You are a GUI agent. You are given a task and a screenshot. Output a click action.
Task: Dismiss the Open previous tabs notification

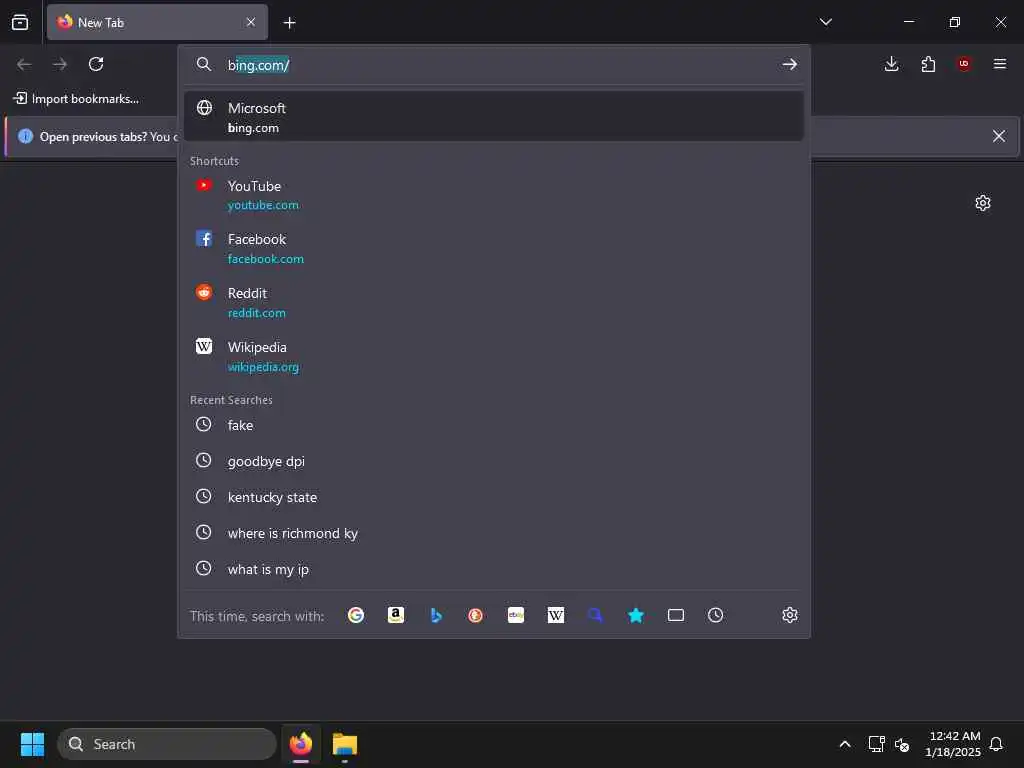(x=999, y=136)
